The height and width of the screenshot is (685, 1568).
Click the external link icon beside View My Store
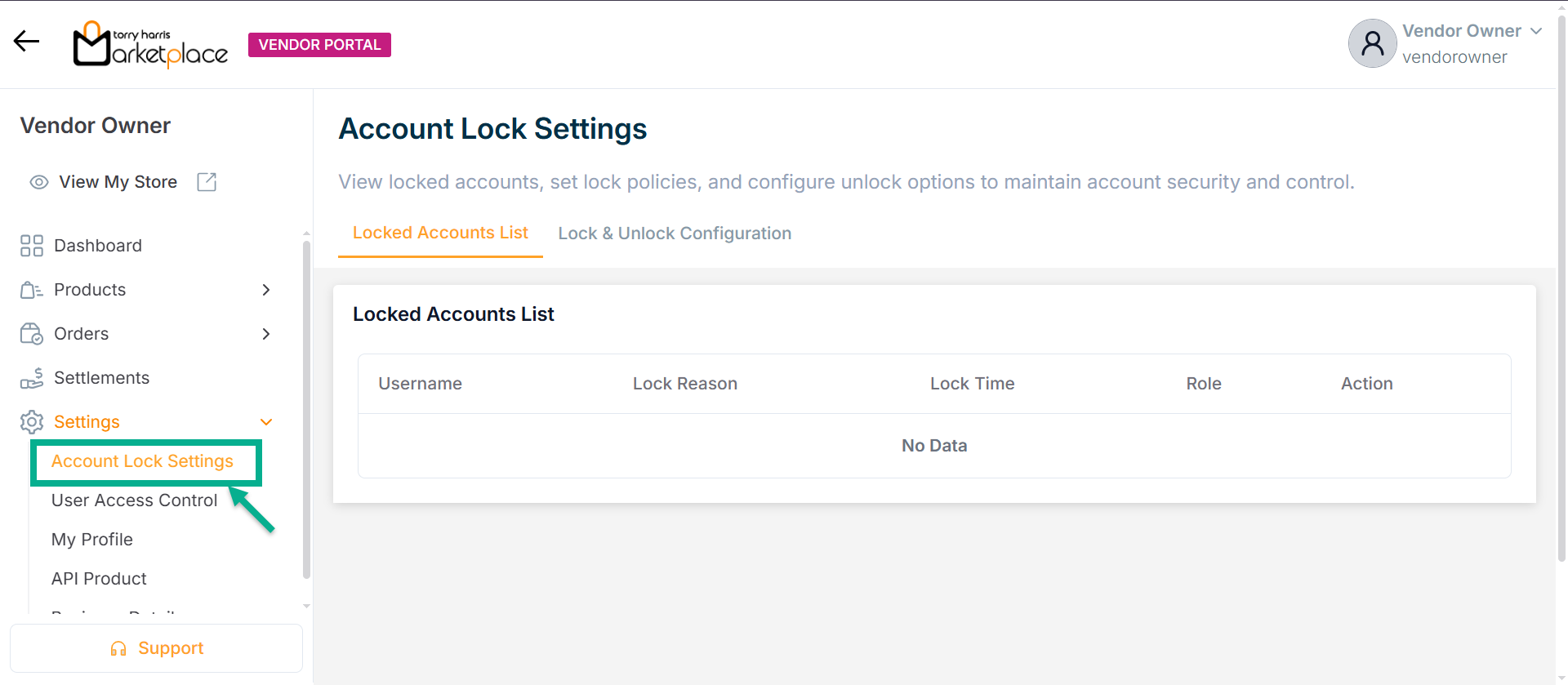coord(207,182)
